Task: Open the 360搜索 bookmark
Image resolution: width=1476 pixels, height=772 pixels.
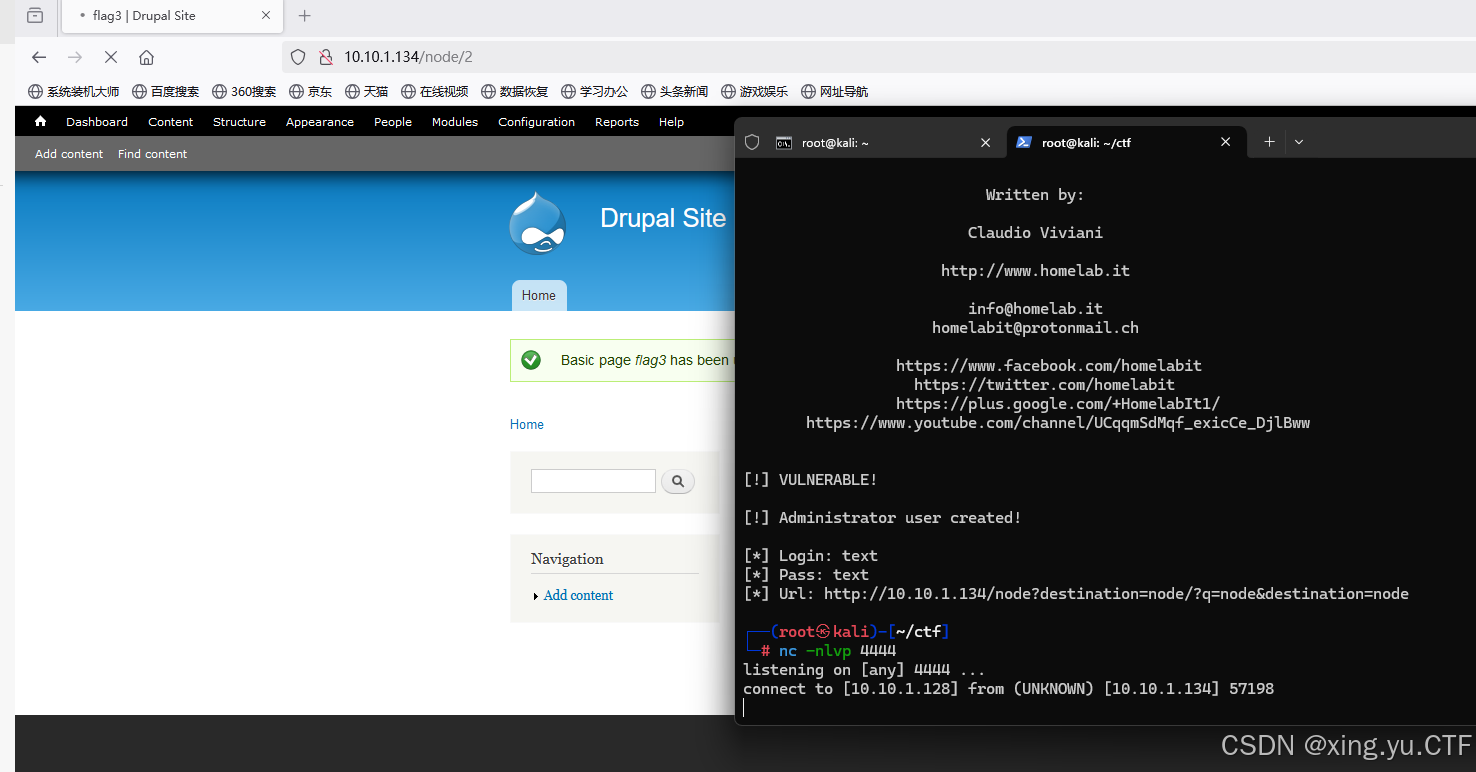Action: click(244, 91)
